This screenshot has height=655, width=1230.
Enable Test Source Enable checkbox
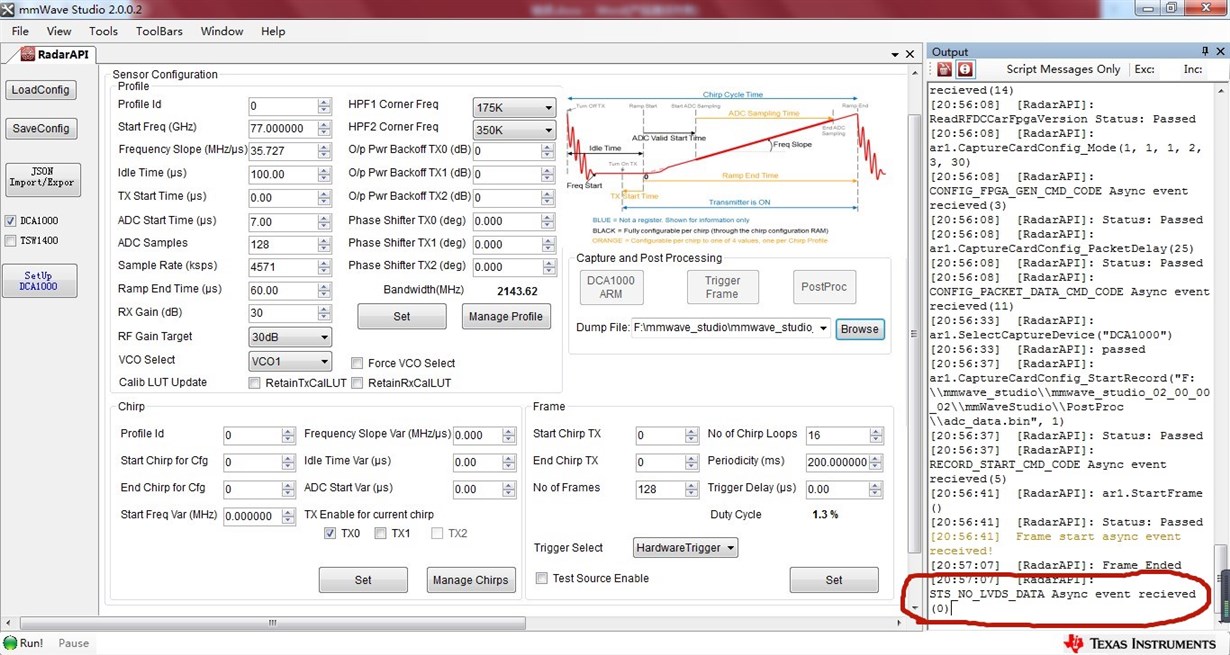pos(542,579)
